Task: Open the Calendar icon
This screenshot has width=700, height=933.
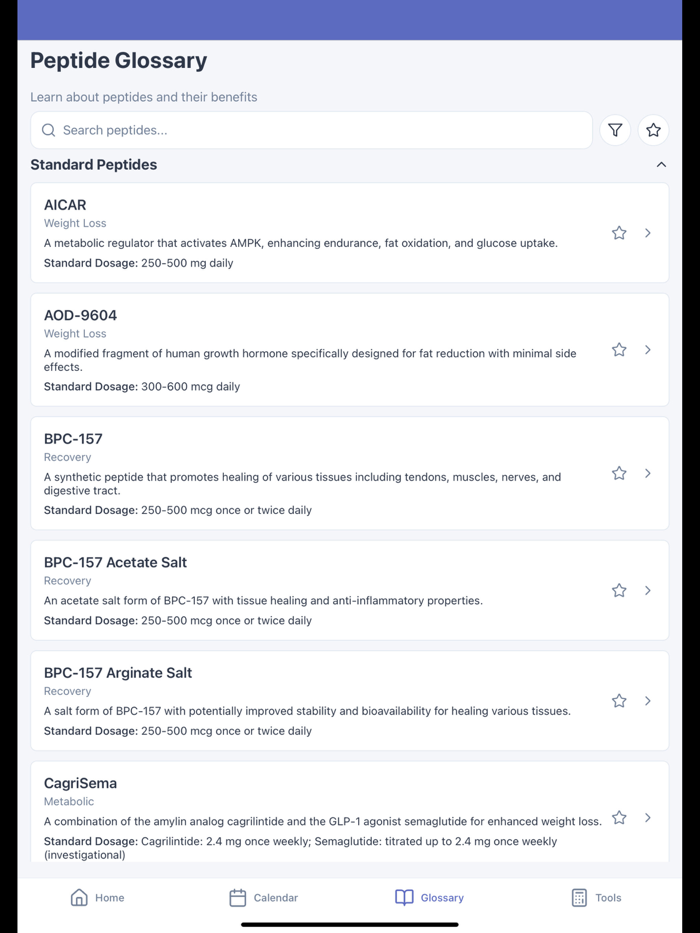Action: 237,898
